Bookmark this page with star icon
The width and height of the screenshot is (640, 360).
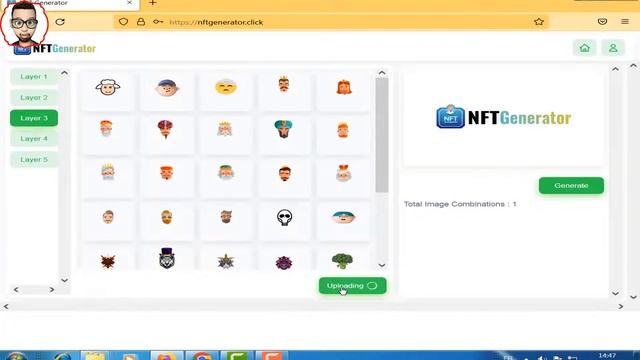(x=539, y=22)
